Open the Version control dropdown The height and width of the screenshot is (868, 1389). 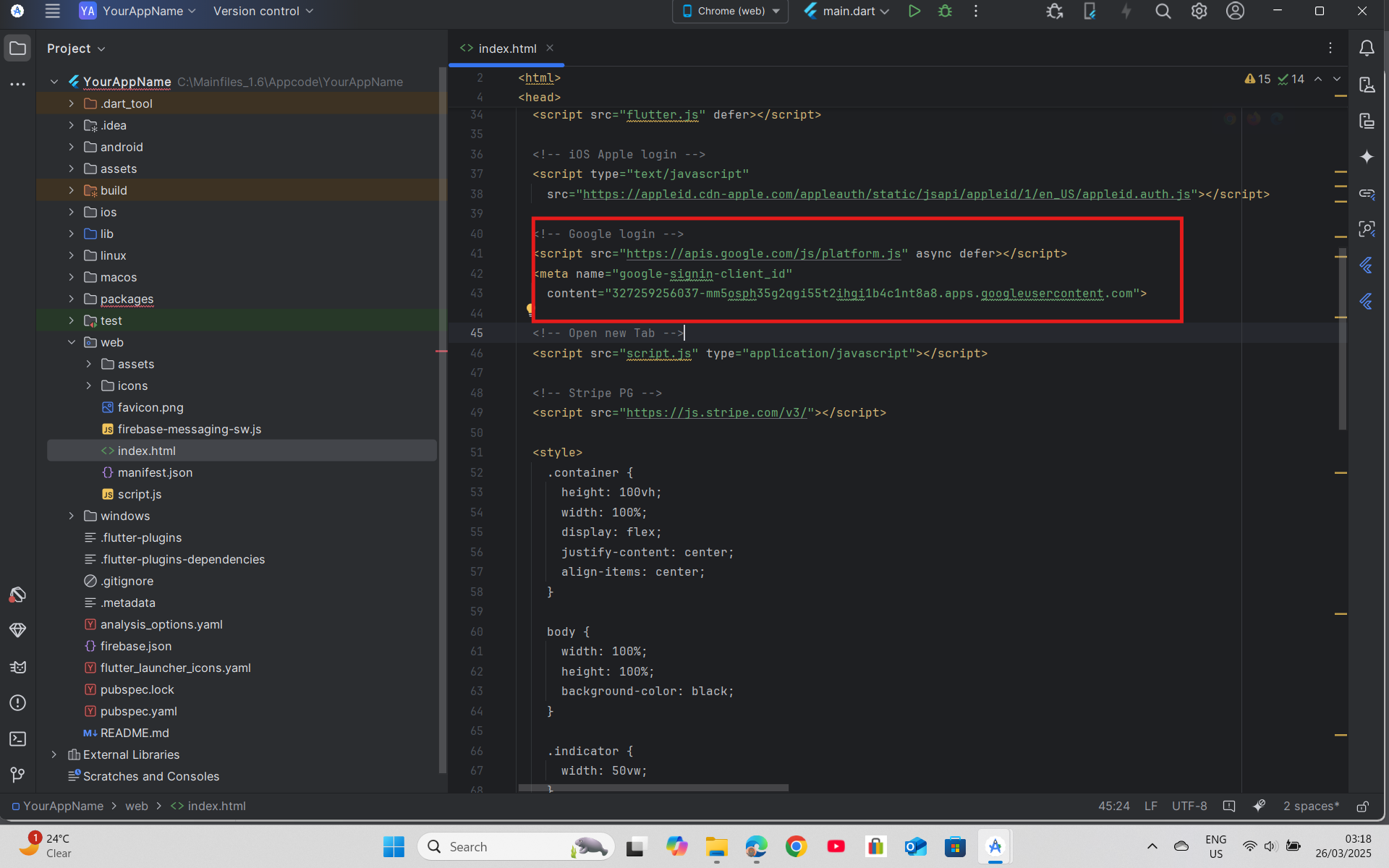(x=263, y=11)
